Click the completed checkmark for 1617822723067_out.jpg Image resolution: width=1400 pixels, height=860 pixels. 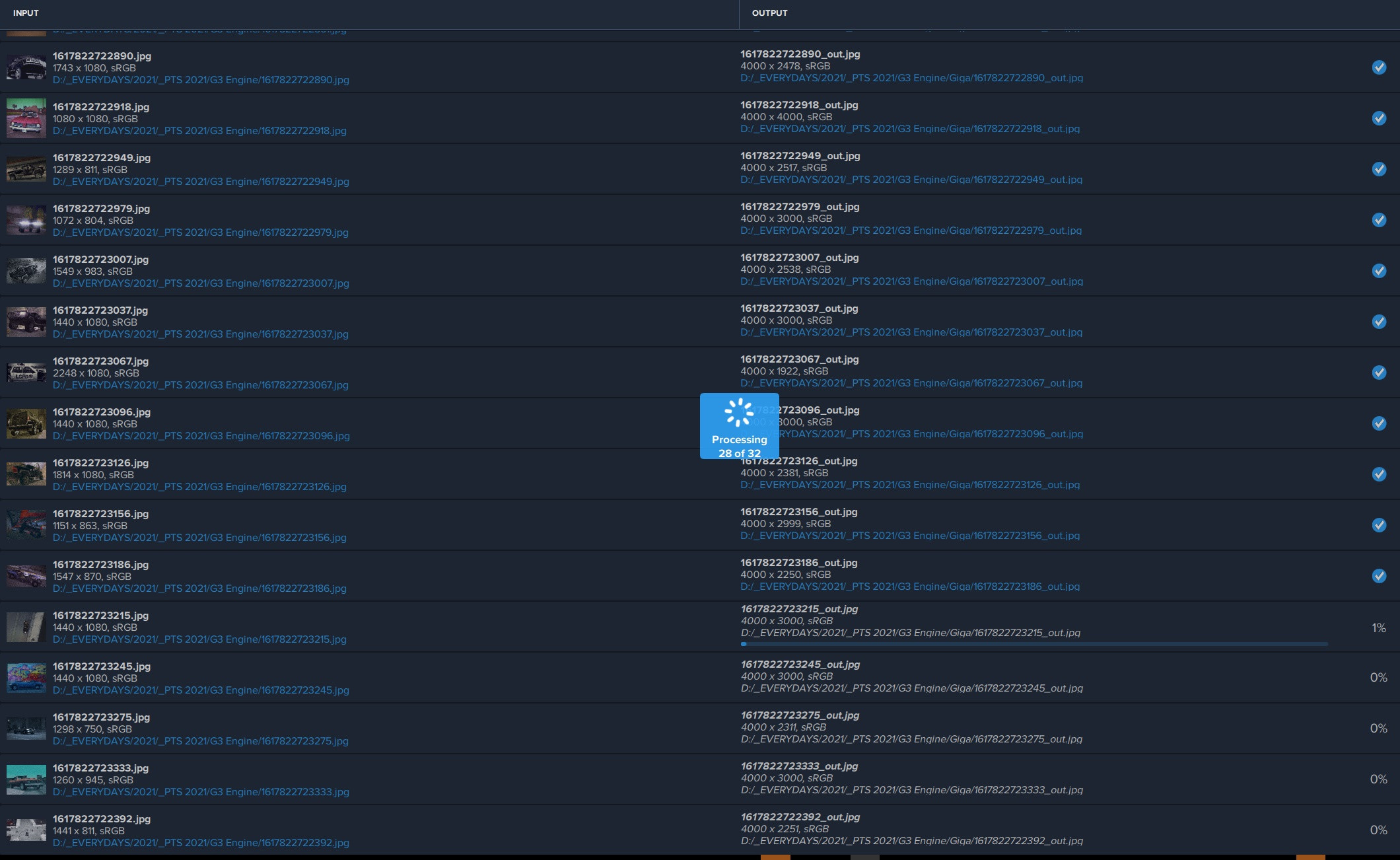1379,373
